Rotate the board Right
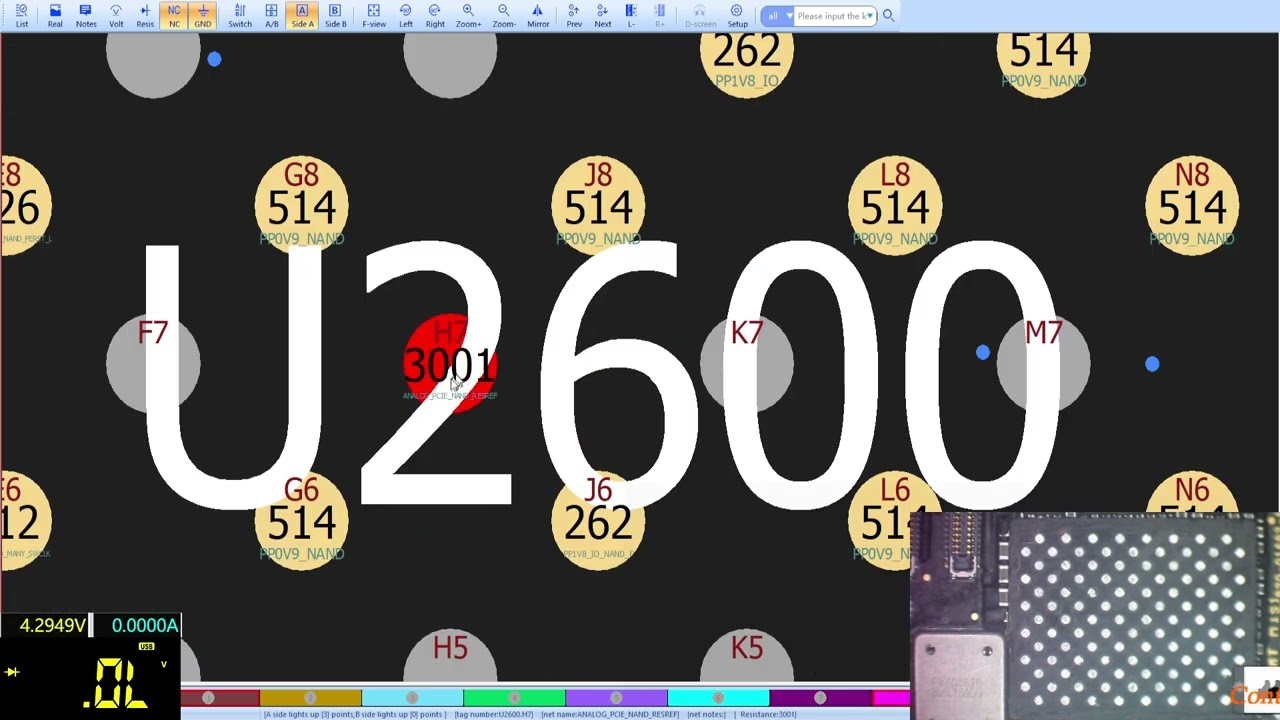The height and width of the screenshot is (720, 1280). coord(435,15)
